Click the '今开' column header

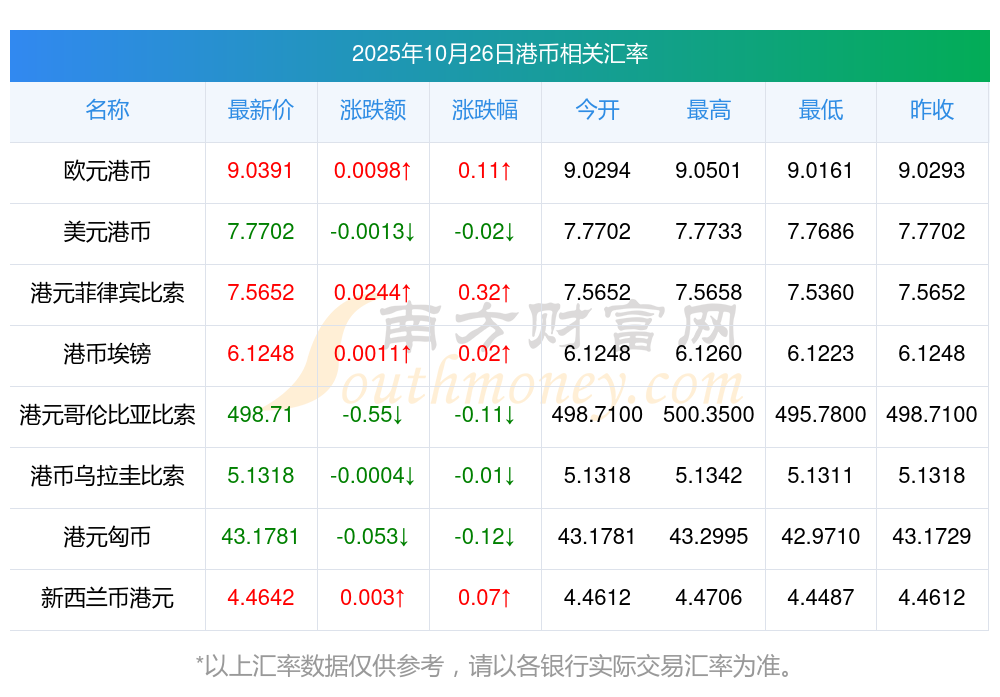point(597,110)
